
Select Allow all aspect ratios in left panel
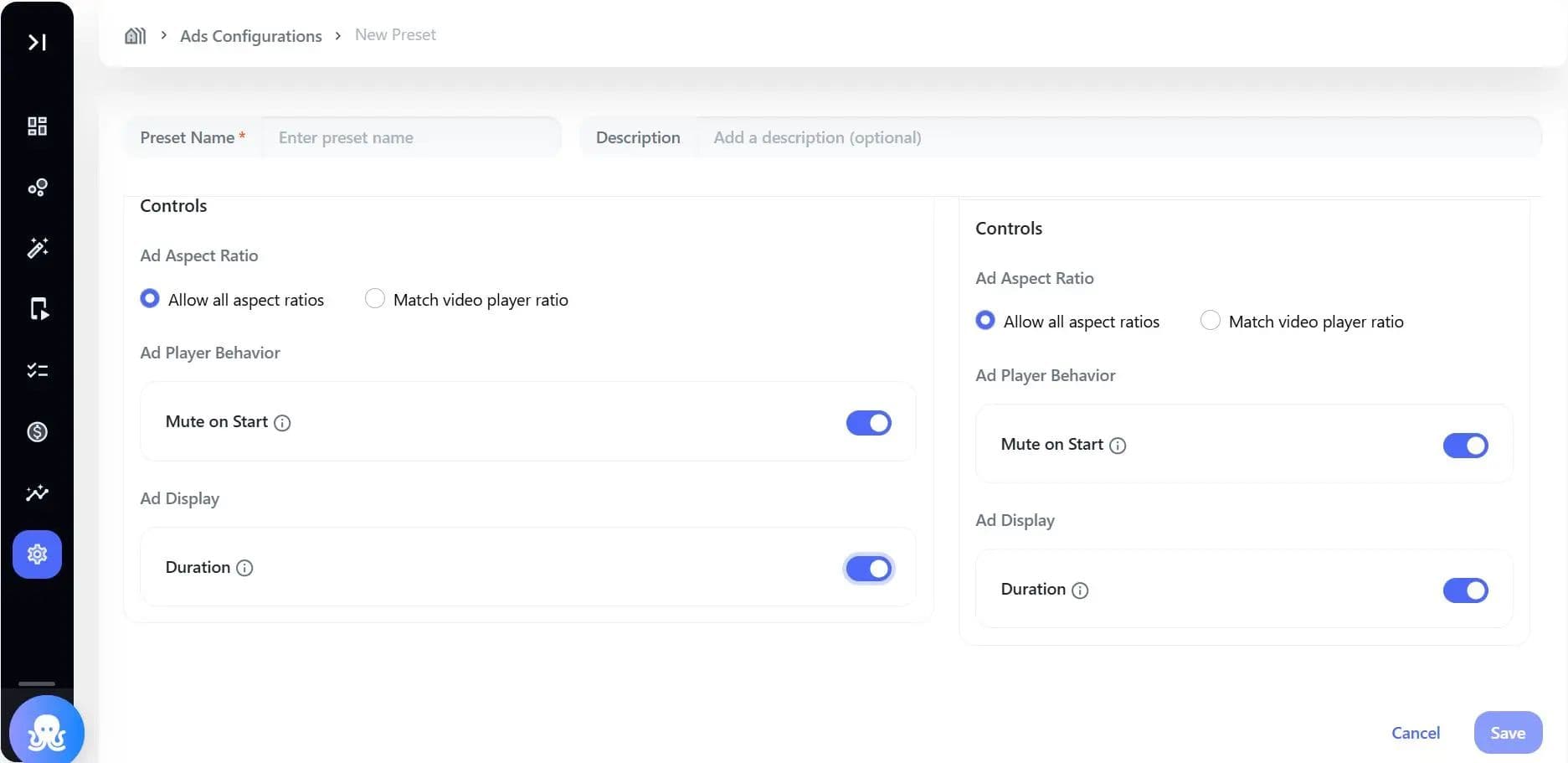click(150, 299)
